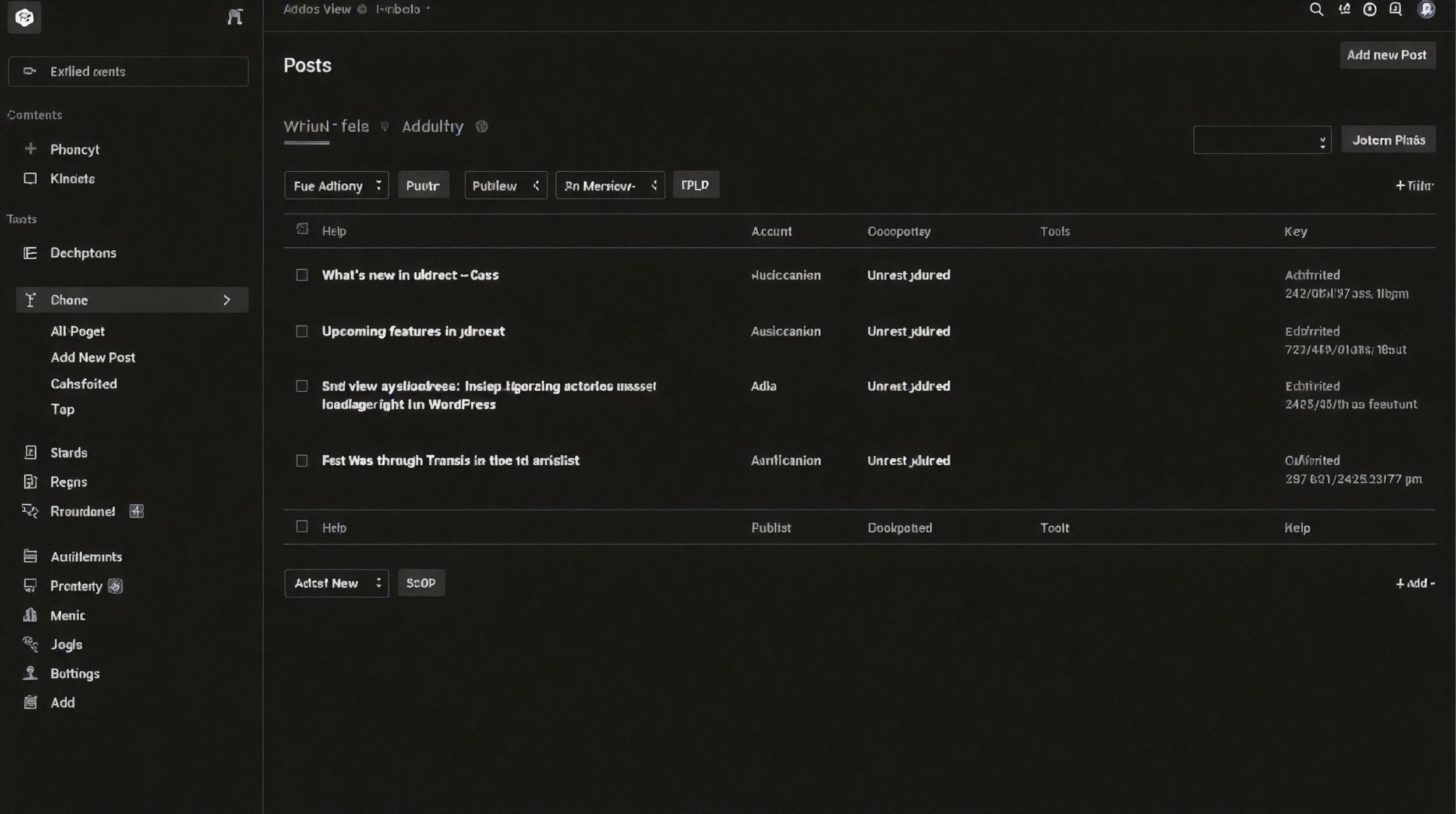Viewport: 1456px width, 814px height.
Task: Check the box for Snd view aysiloadrese post
Action: 302,386
